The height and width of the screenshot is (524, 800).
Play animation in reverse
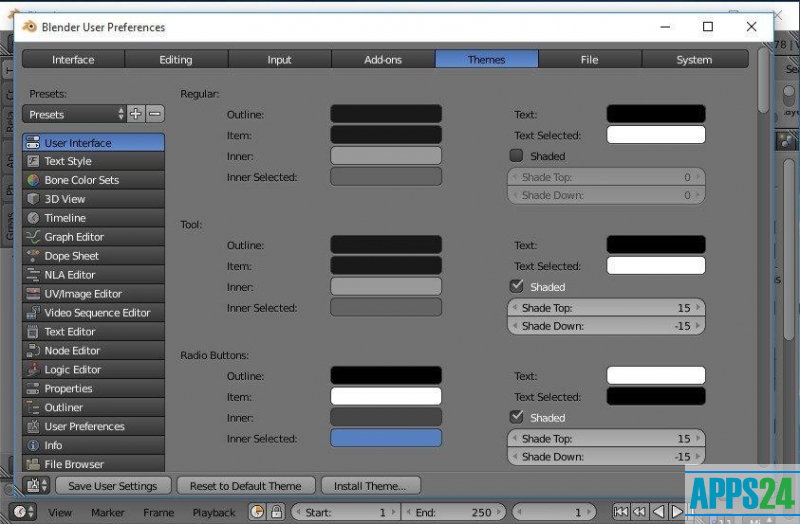(x=658, y=512)
